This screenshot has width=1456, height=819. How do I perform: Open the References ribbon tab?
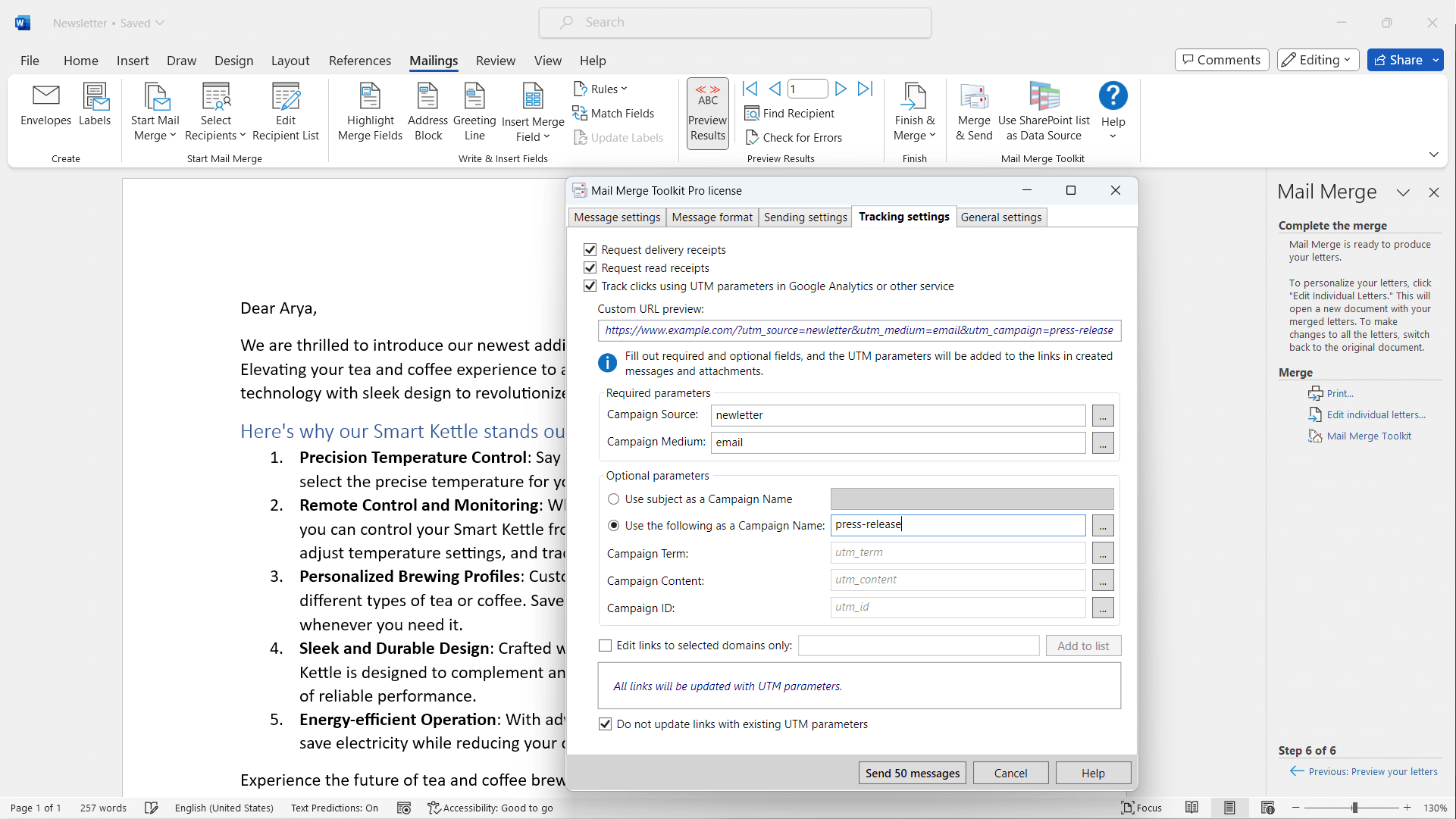[359, 61]
